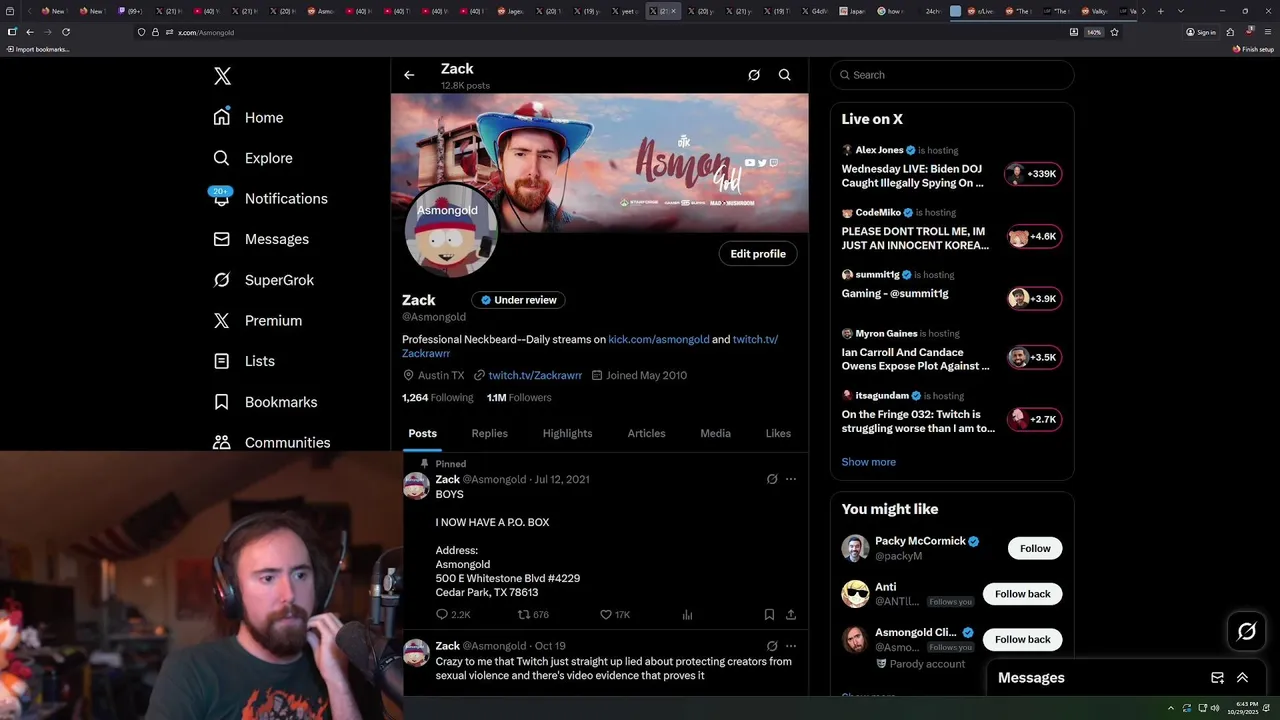Viewport: 1280px width, 720px height.
Task: Open Notifications with the 20+ badge
Action: (x=270, y=198)
